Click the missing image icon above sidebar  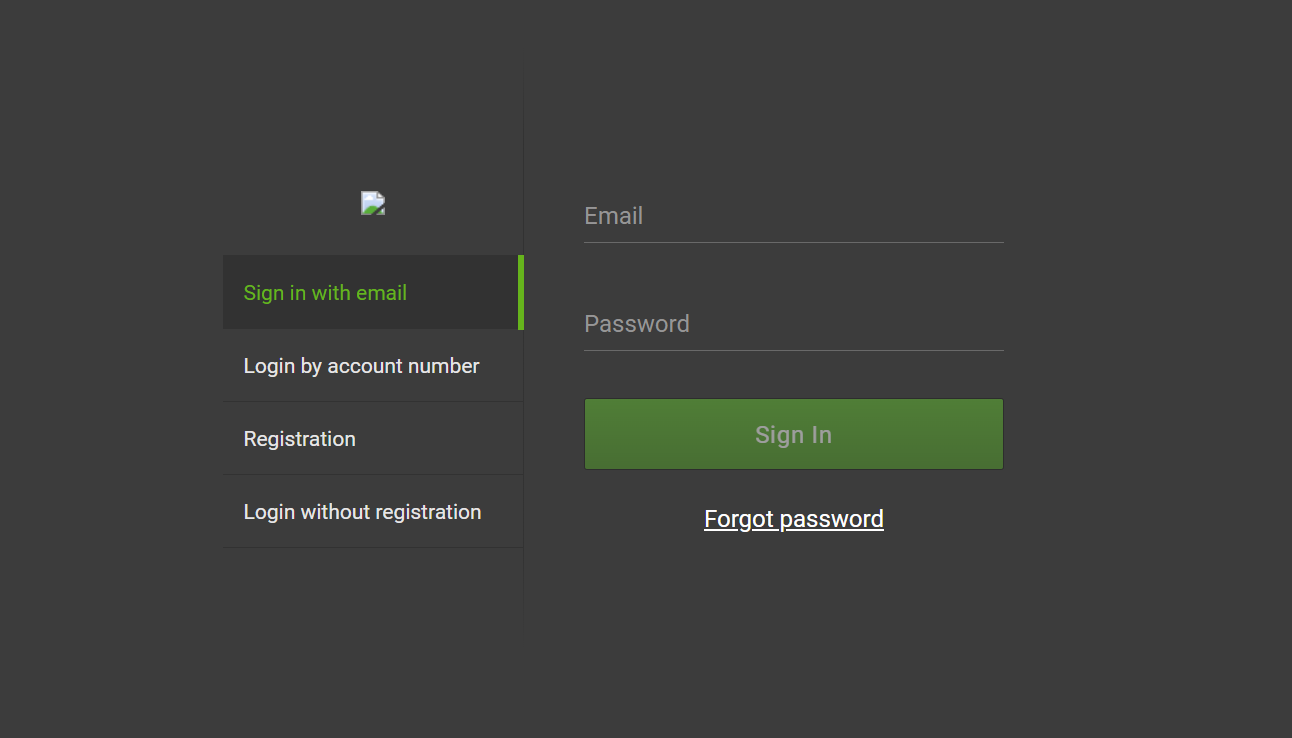click(x=373, y=203)
